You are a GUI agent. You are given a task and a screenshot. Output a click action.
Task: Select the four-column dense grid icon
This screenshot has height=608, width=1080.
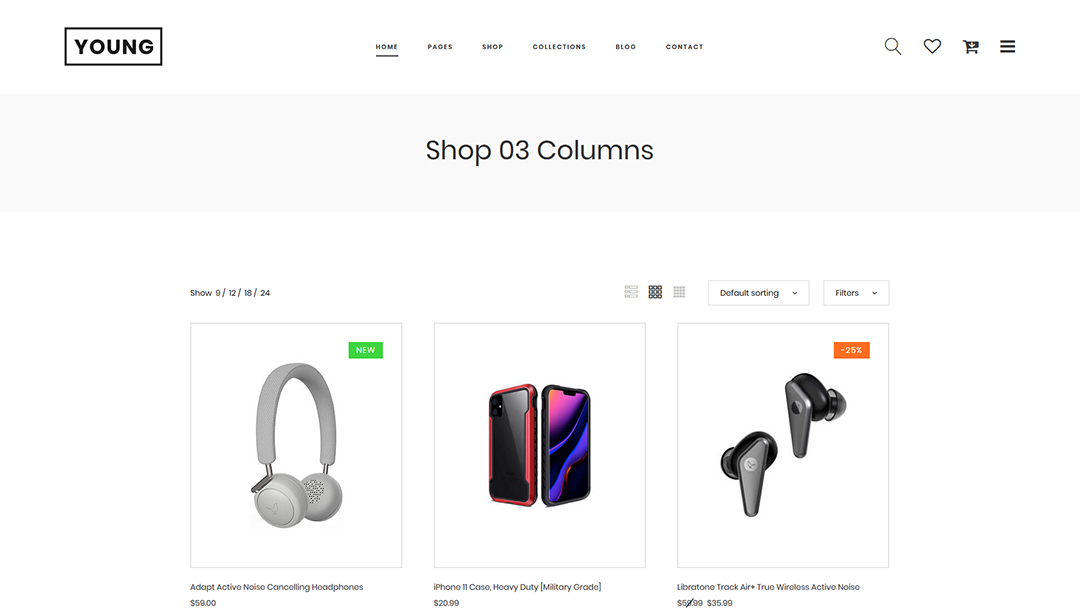pyautogui.click(x=679, y=292)
